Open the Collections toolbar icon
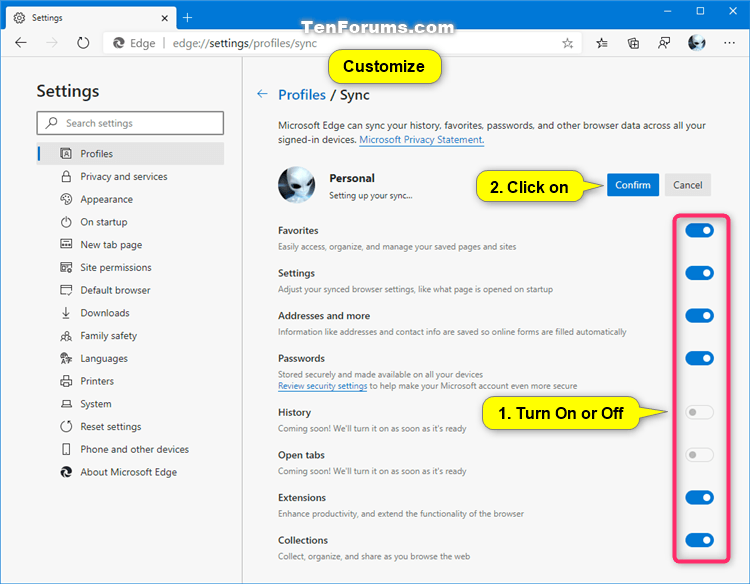750x584 pixels. click(633, 44)
